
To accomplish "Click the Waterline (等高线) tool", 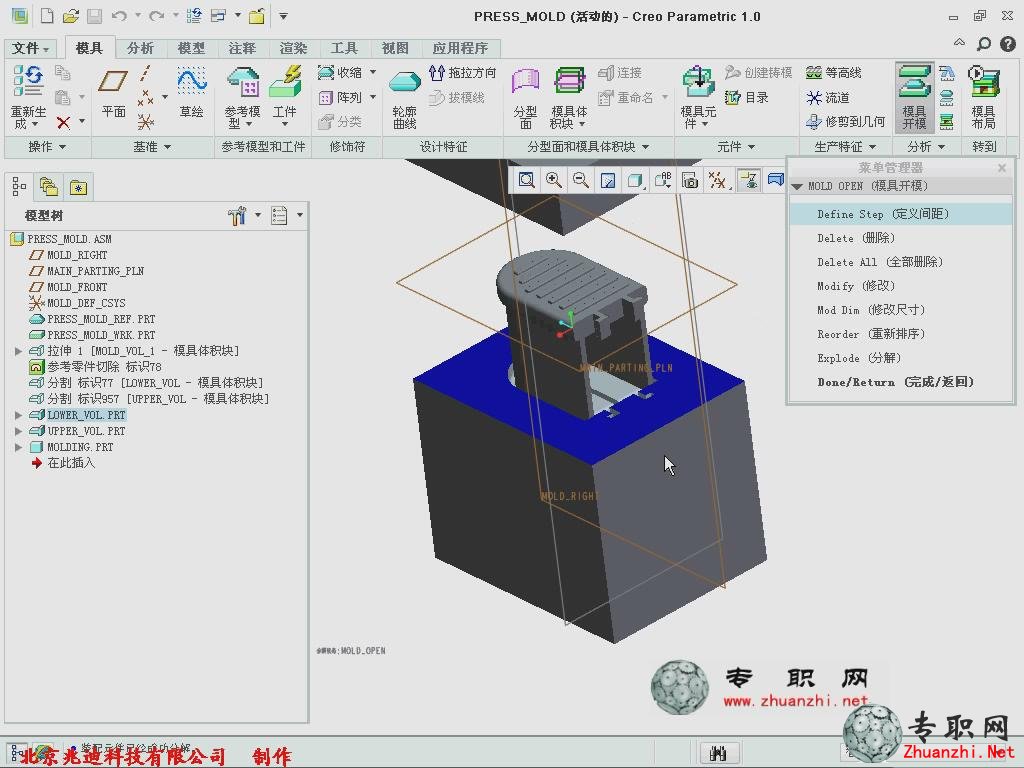I will [x=834, y=72].
